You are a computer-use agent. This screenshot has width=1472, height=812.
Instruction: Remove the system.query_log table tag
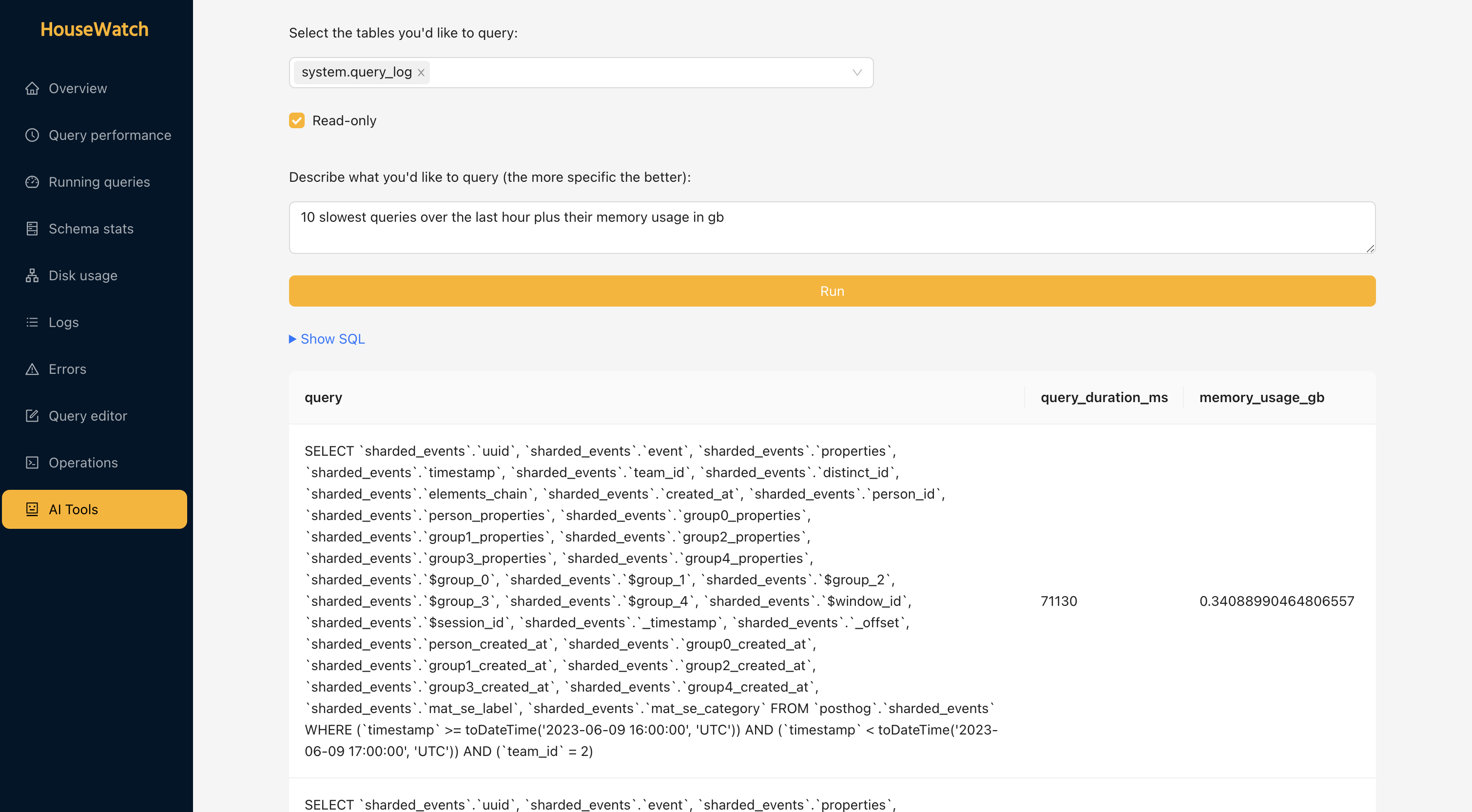click(x=421, y=73)
